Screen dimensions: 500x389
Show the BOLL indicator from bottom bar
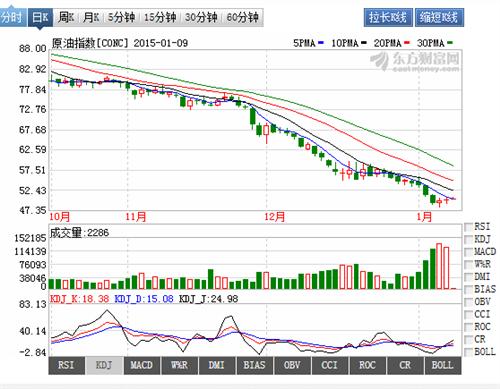click(443, 365)
